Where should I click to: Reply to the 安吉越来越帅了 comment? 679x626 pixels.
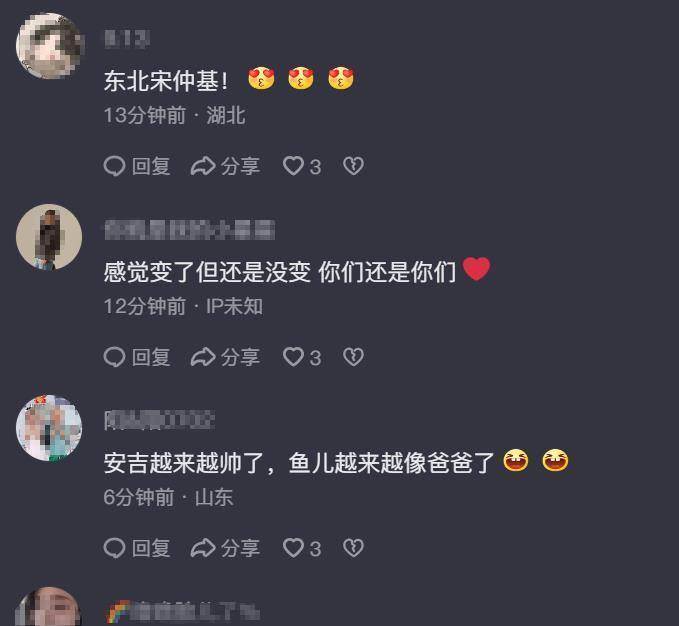137,548
